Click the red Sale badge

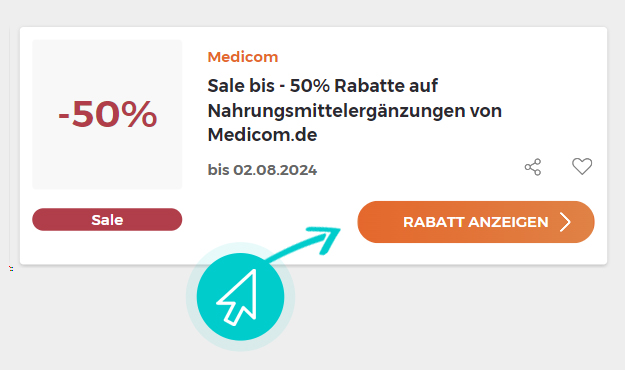click(107, 219)
